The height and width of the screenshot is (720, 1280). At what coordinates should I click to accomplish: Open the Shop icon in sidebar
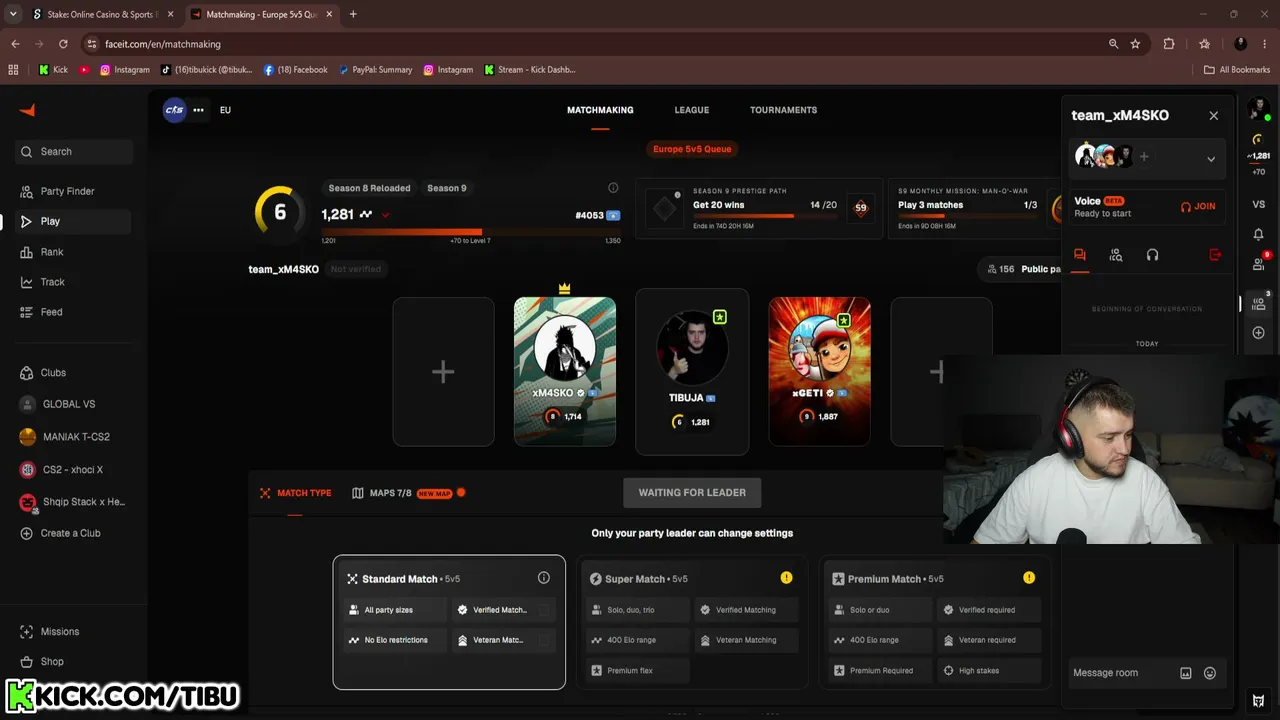[x=27, y=662]
